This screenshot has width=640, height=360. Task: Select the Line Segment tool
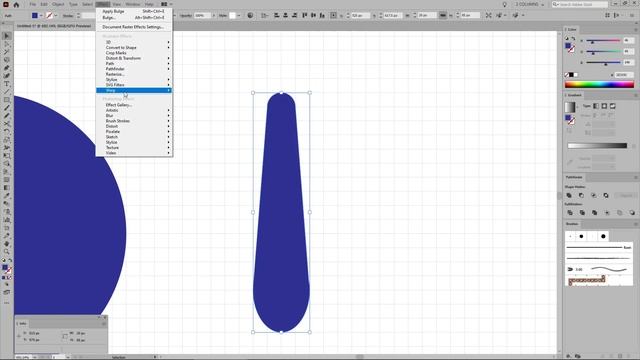pyautogui.click(x=7, y=92)
